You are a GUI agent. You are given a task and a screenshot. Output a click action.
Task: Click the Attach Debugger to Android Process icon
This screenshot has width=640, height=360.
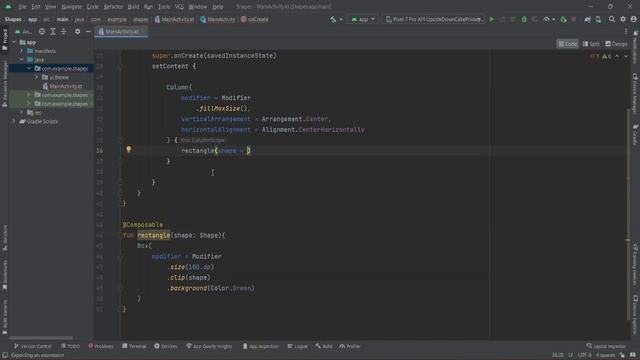563,19
